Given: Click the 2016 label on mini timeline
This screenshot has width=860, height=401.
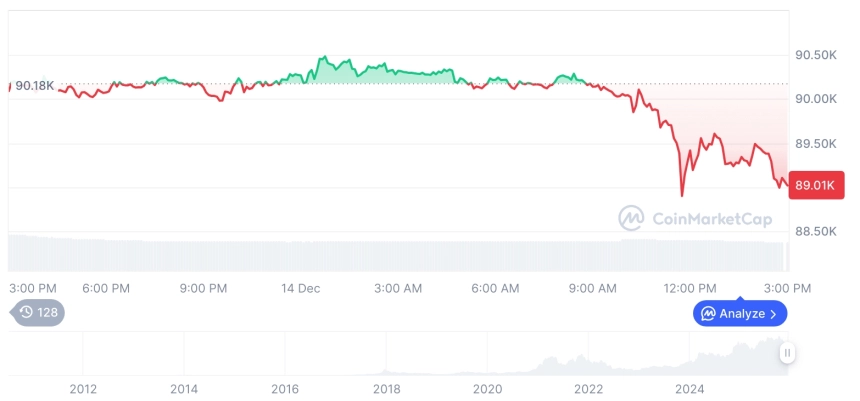Looking at the screenshot, I should pyautogui.click(x=285, y=388).
